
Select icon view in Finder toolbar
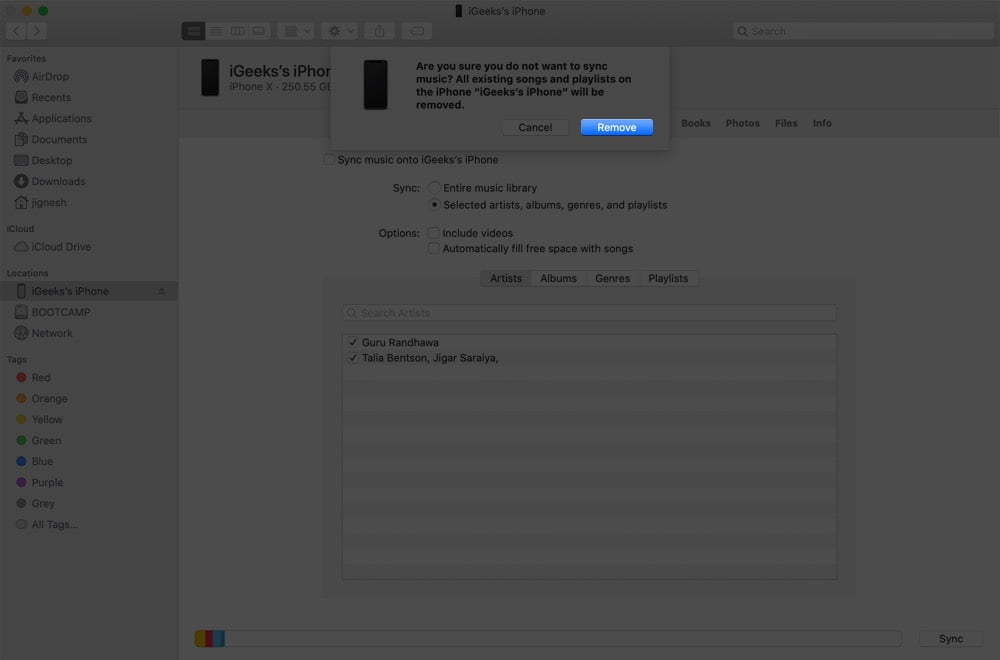pos(193,31)
